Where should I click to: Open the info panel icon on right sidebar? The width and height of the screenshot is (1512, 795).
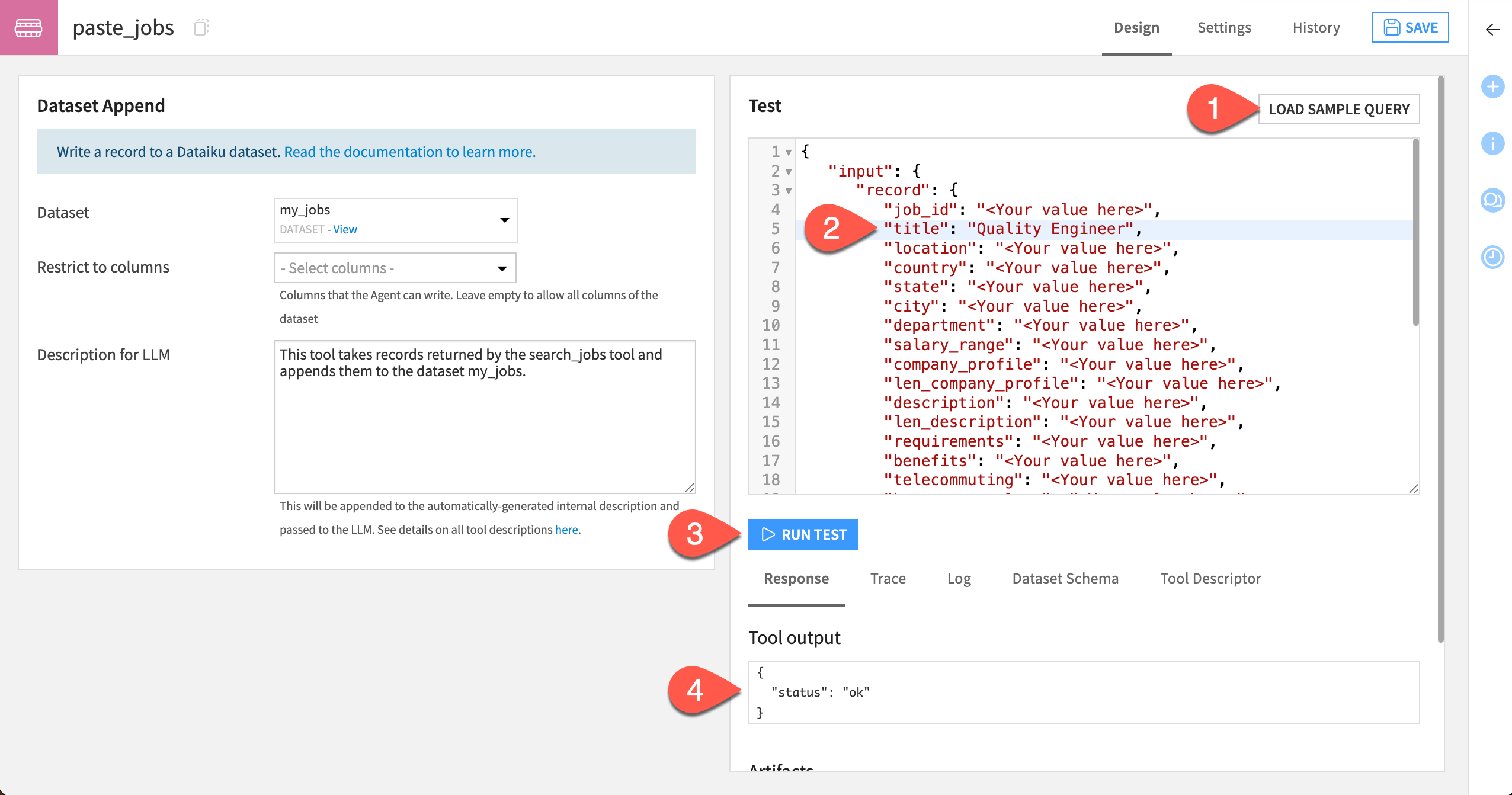1492,143
